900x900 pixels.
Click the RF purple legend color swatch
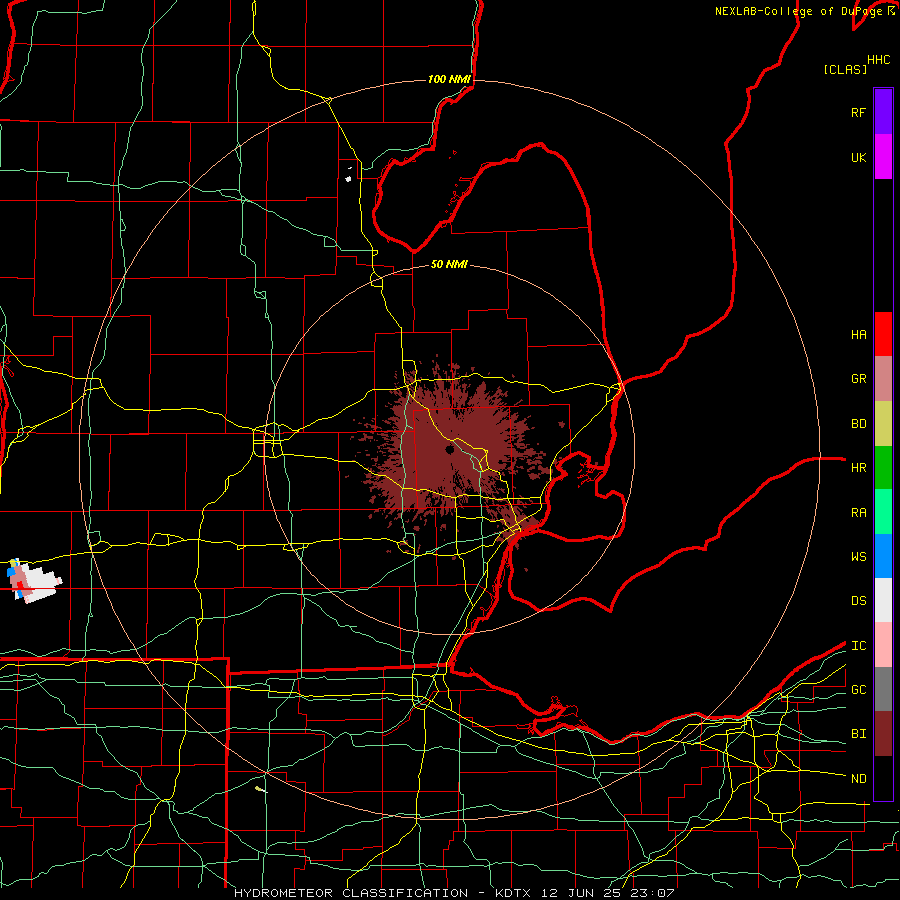(883, 112)
